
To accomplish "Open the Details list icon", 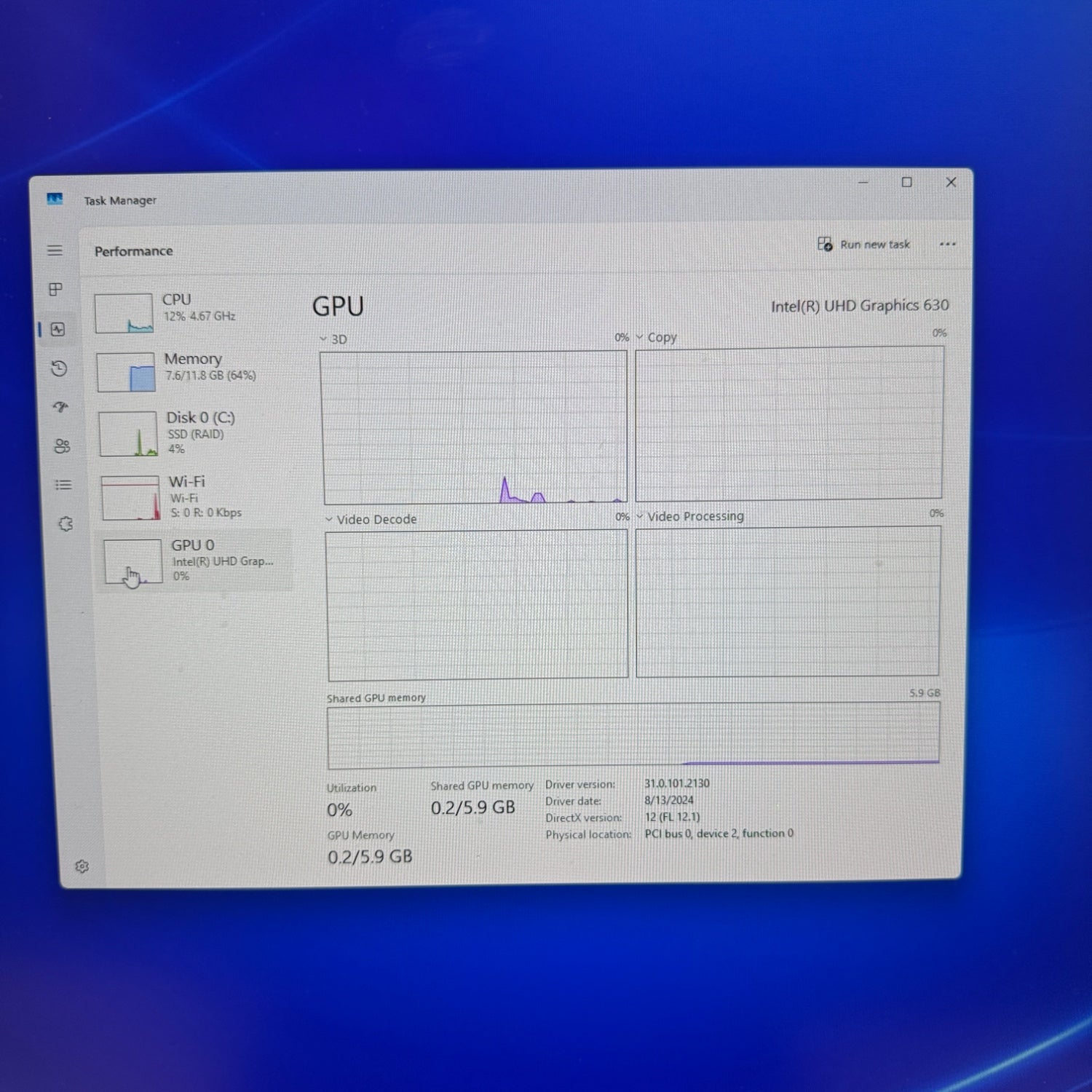I will click(x=63, y=485).
